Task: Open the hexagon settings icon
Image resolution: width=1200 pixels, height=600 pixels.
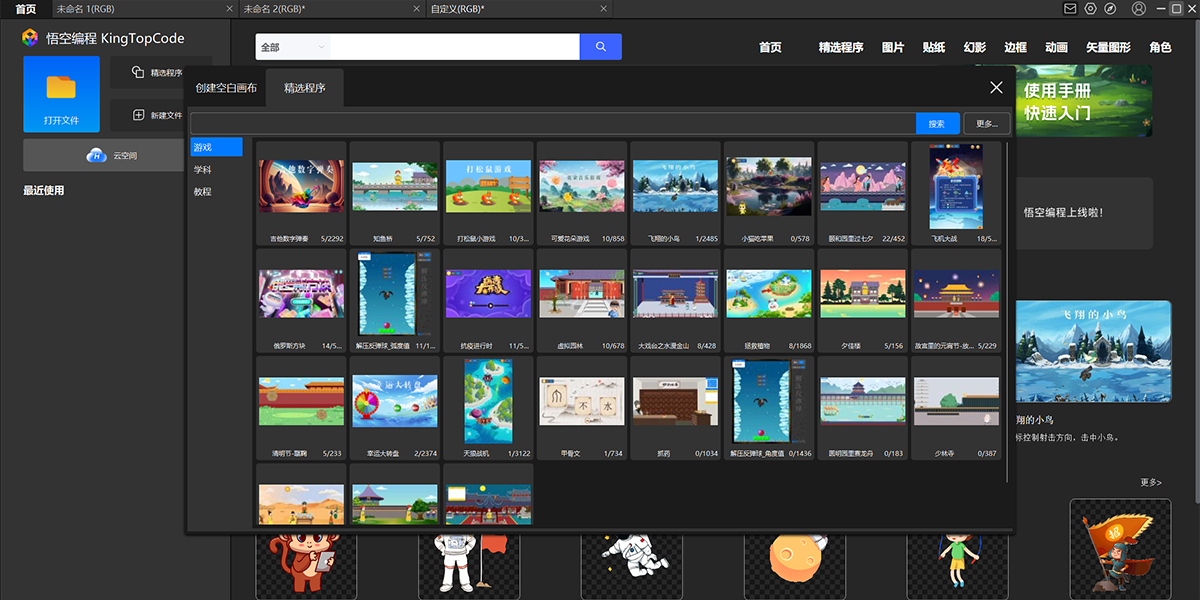Action: (1090, 9)
